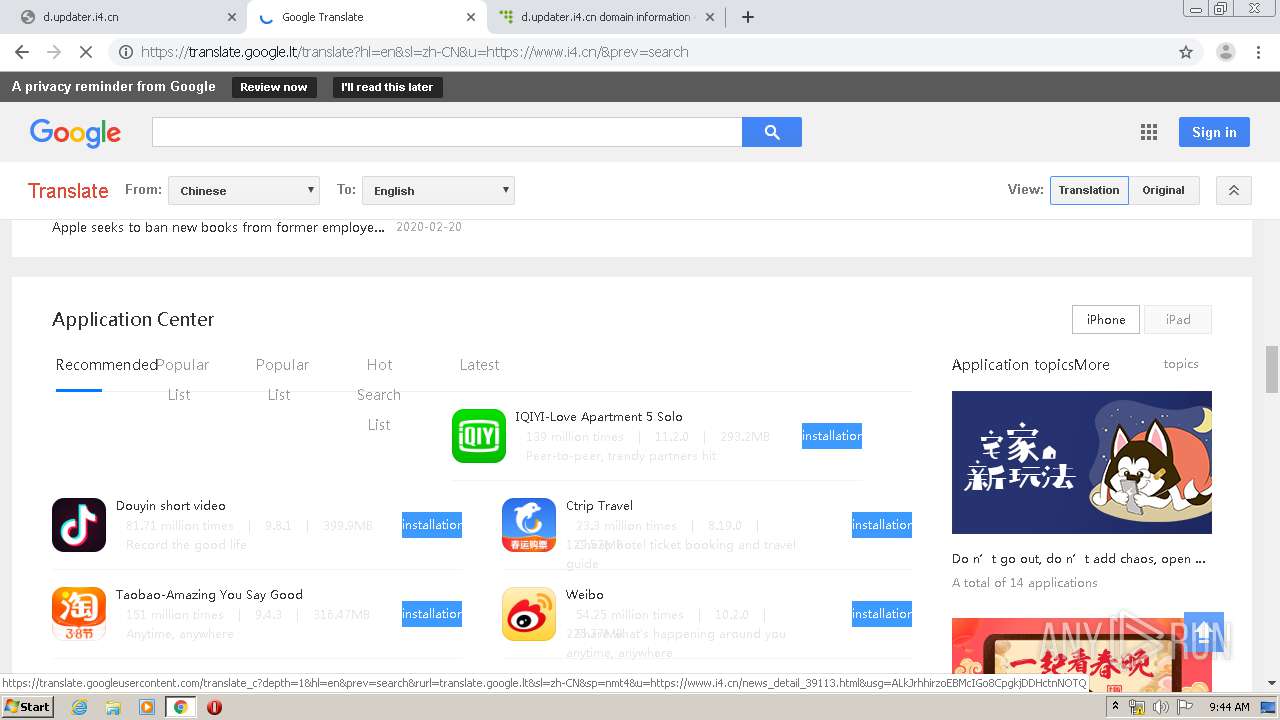
Task: Go back to previous page
Action: click(22, 52)
